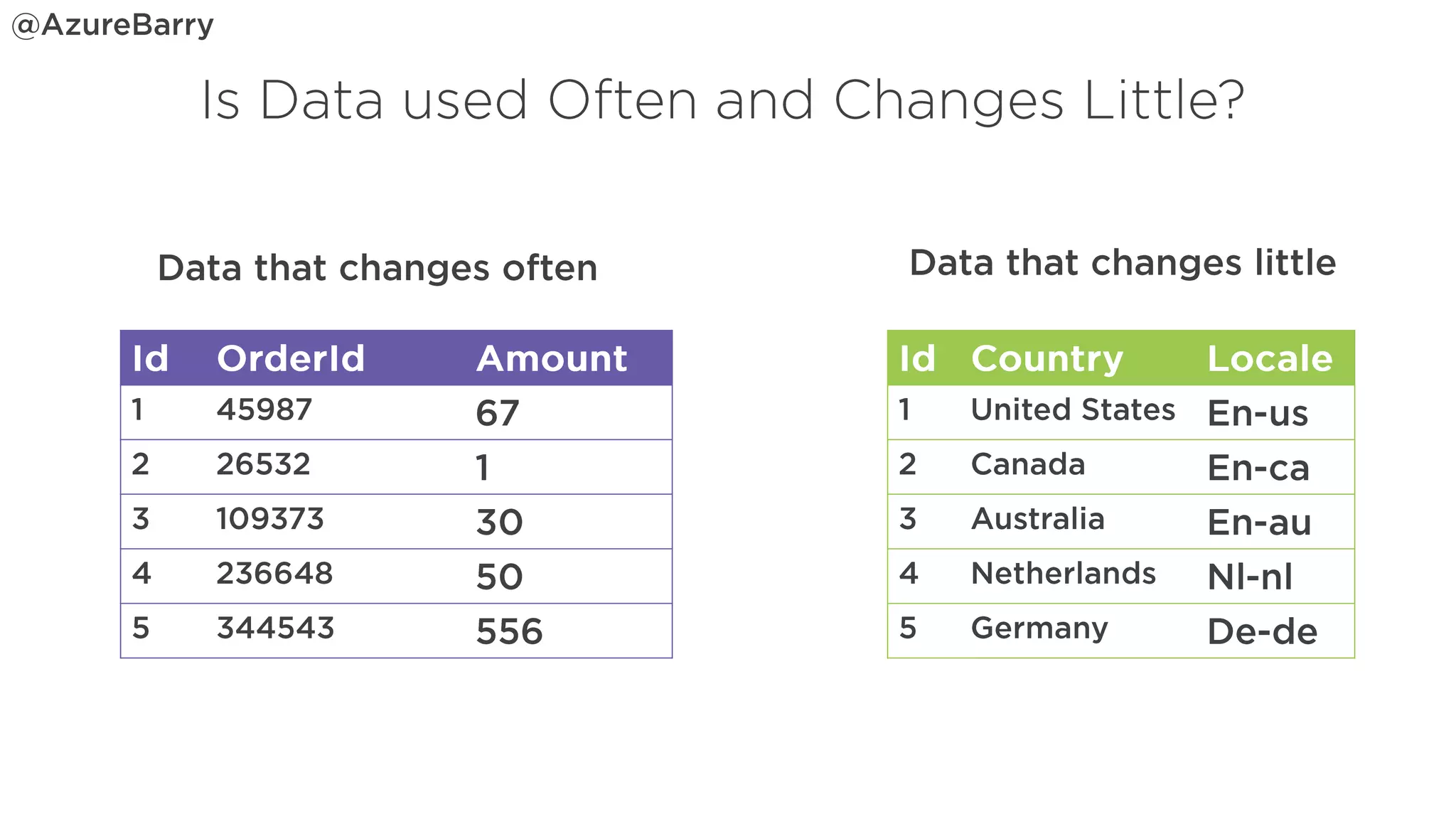1456x819 pixels.
Task: Click the Locale column header
Action: click(x=1270, y=358)
